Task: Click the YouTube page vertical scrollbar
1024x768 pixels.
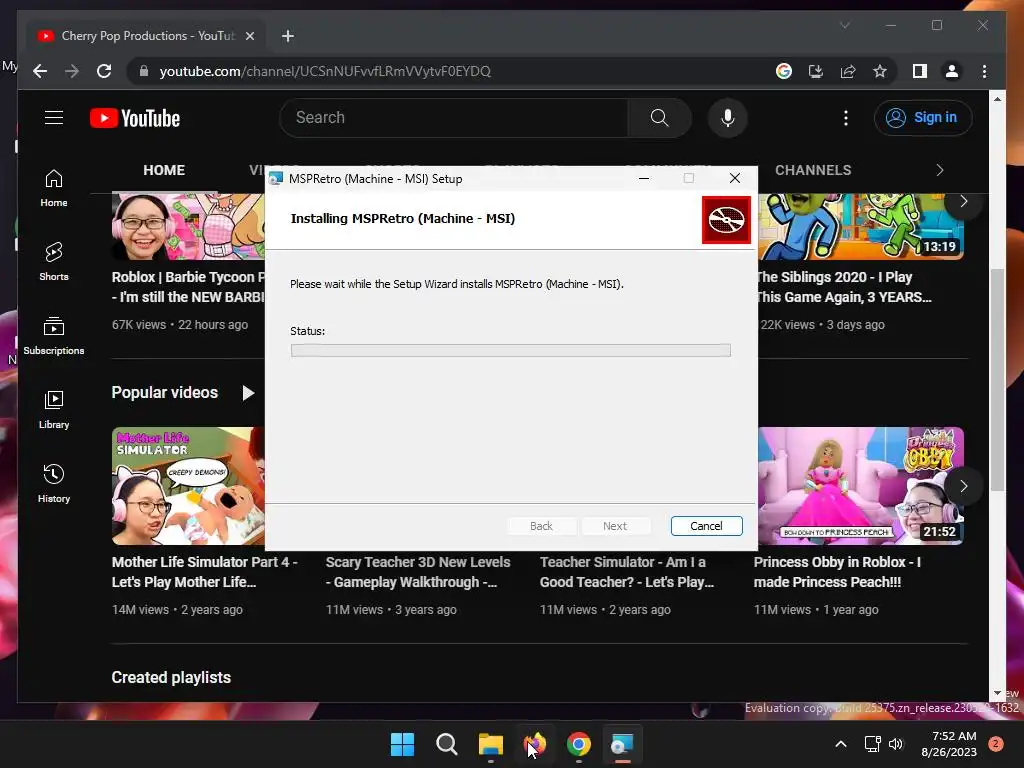Action: (x=997, y=379)
